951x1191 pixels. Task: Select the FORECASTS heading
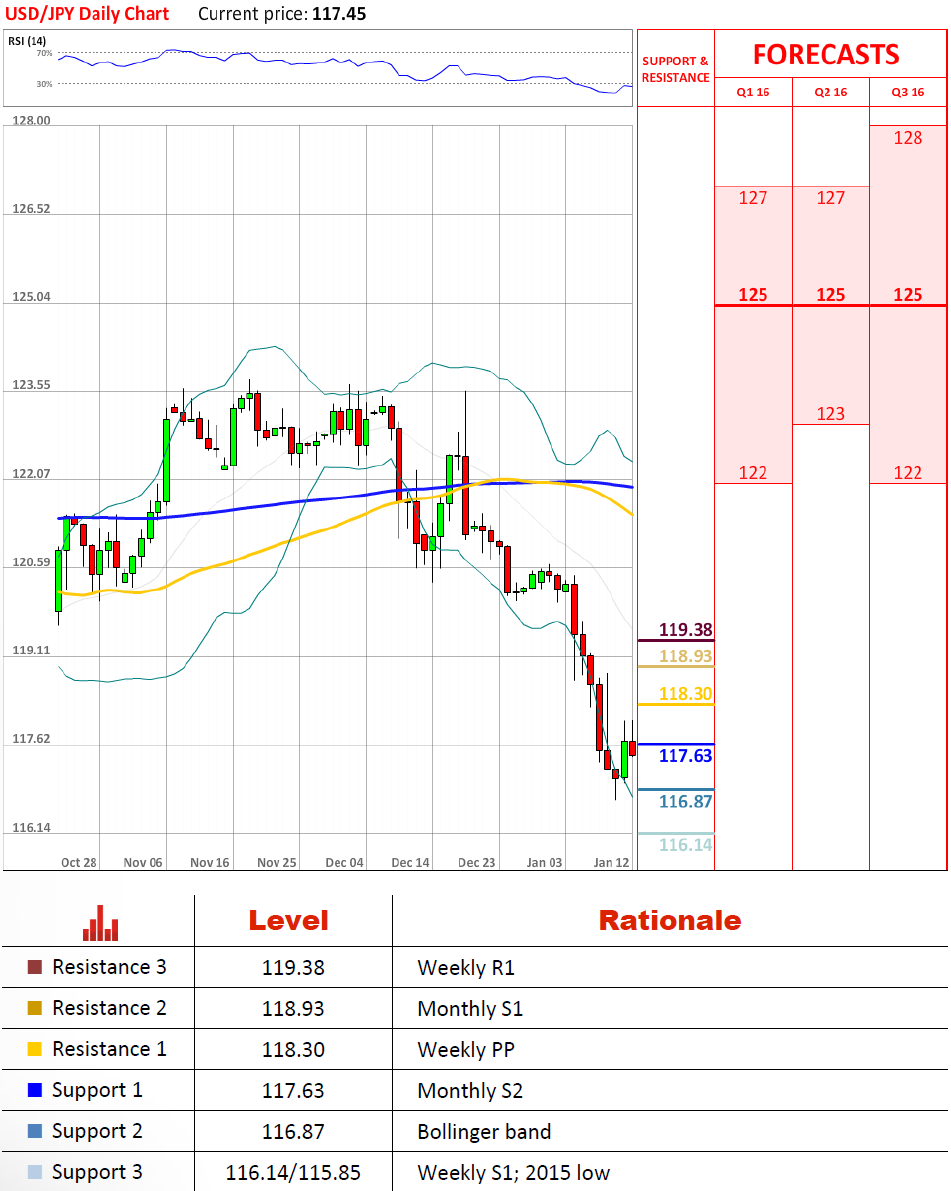coord(826,55)
